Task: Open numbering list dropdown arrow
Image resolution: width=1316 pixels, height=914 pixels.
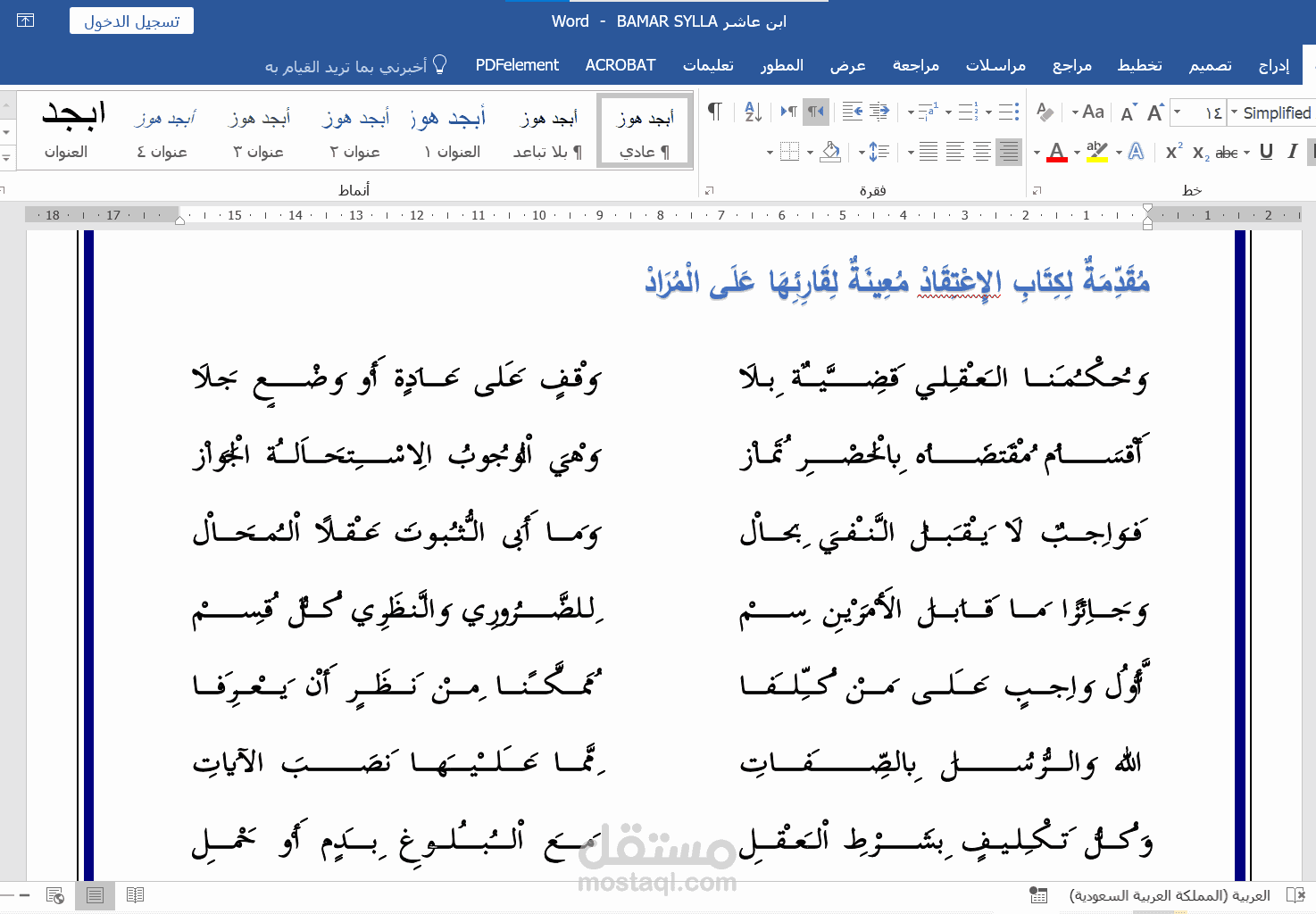Action: tap(949, 112)
